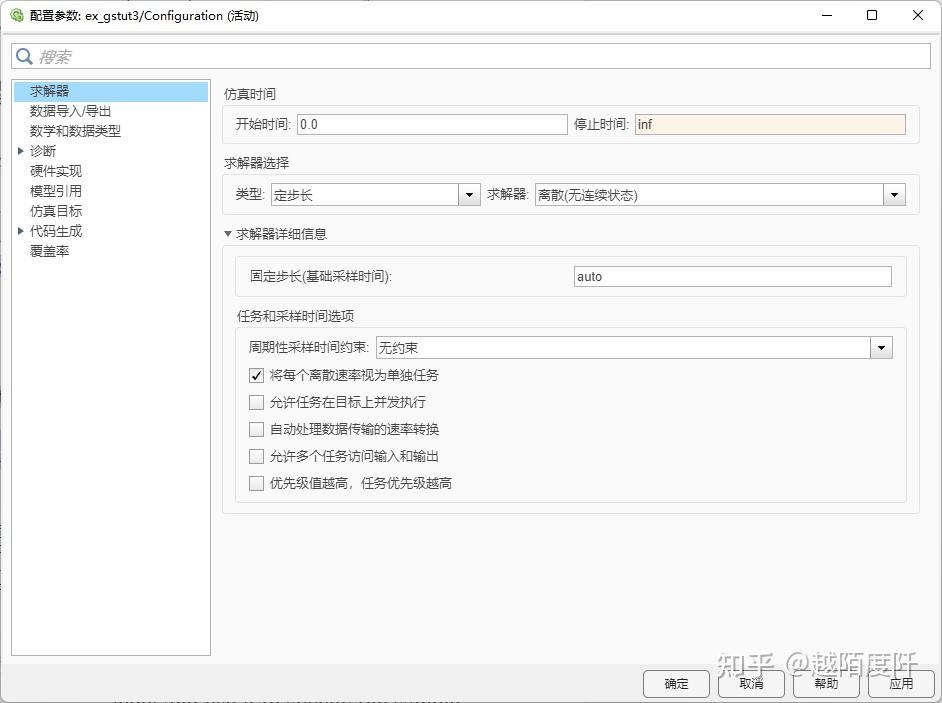Click the 固定步长 field showing auto
Screen dimensions: 942x703
[x=732, y=276]
